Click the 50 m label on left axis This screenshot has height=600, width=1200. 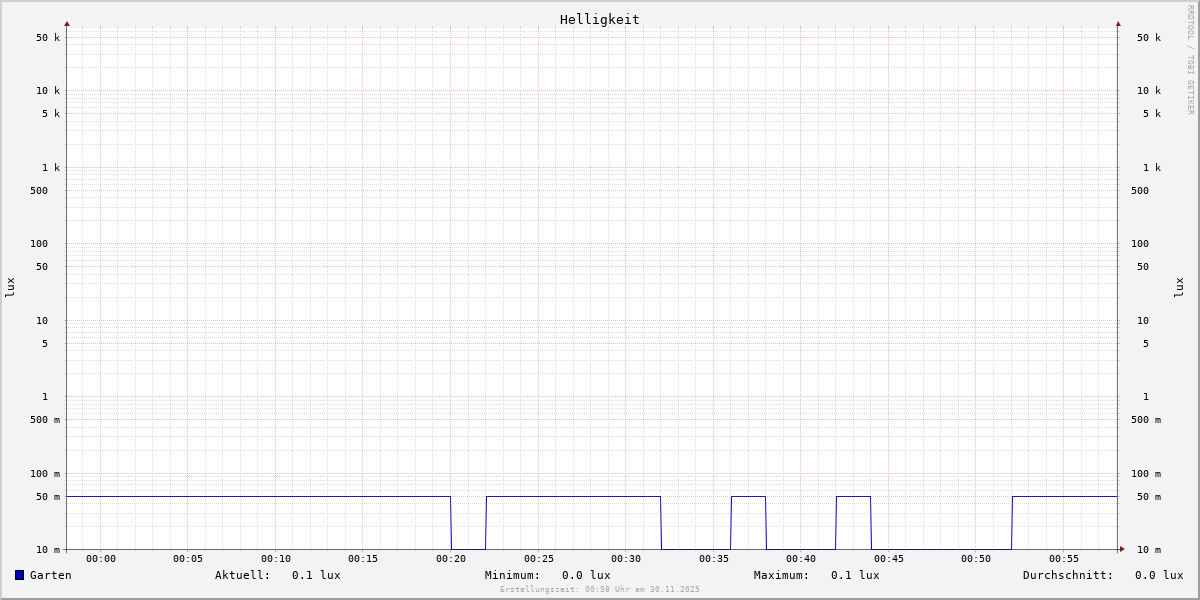click(48, 497)
